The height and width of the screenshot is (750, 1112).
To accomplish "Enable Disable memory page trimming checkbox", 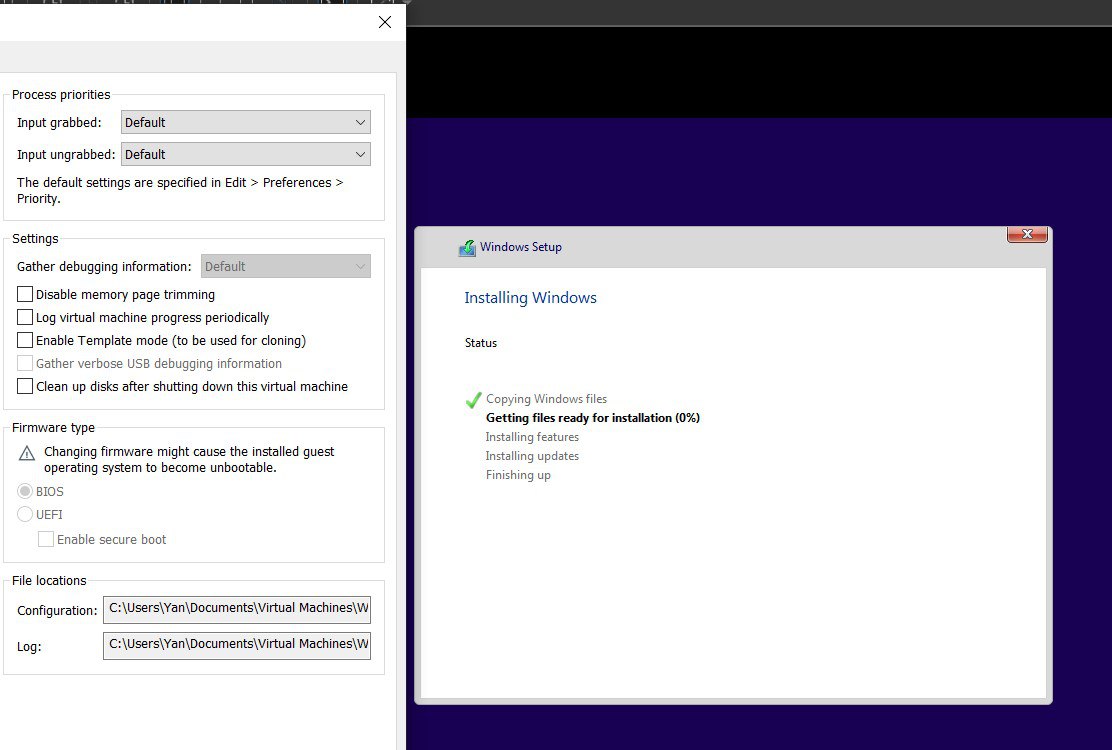I will tap(25, 294).
